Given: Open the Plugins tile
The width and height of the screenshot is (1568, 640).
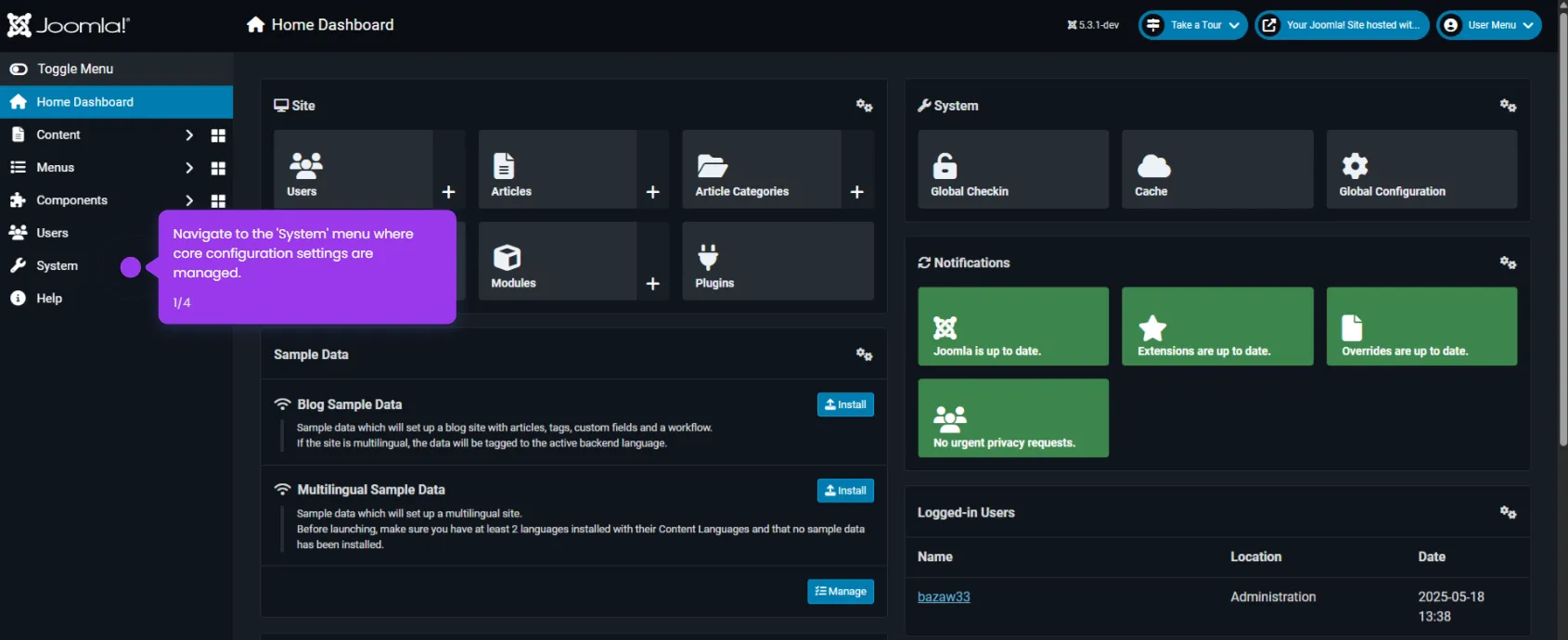Looking at the screenshot, I should click(x=778, y=261).
